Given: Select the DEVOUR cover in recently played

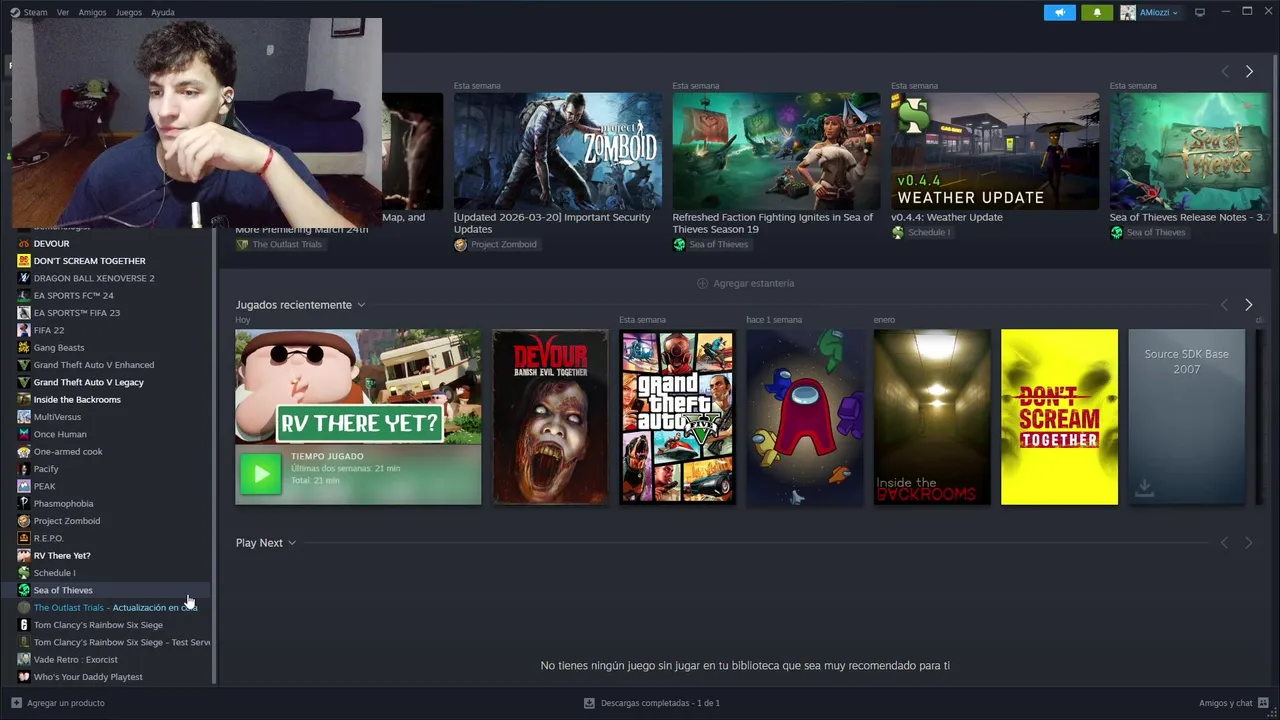Looking at the screenshot, I should click(549, 417).
